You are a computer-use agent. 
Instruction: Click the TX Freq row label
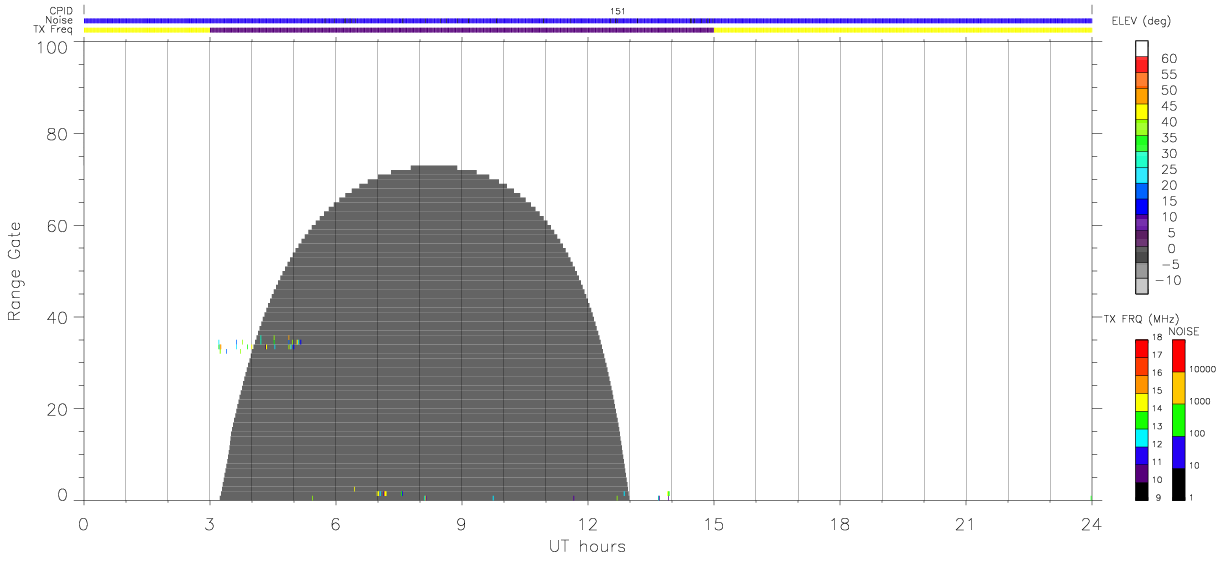(x=54, y=30)
